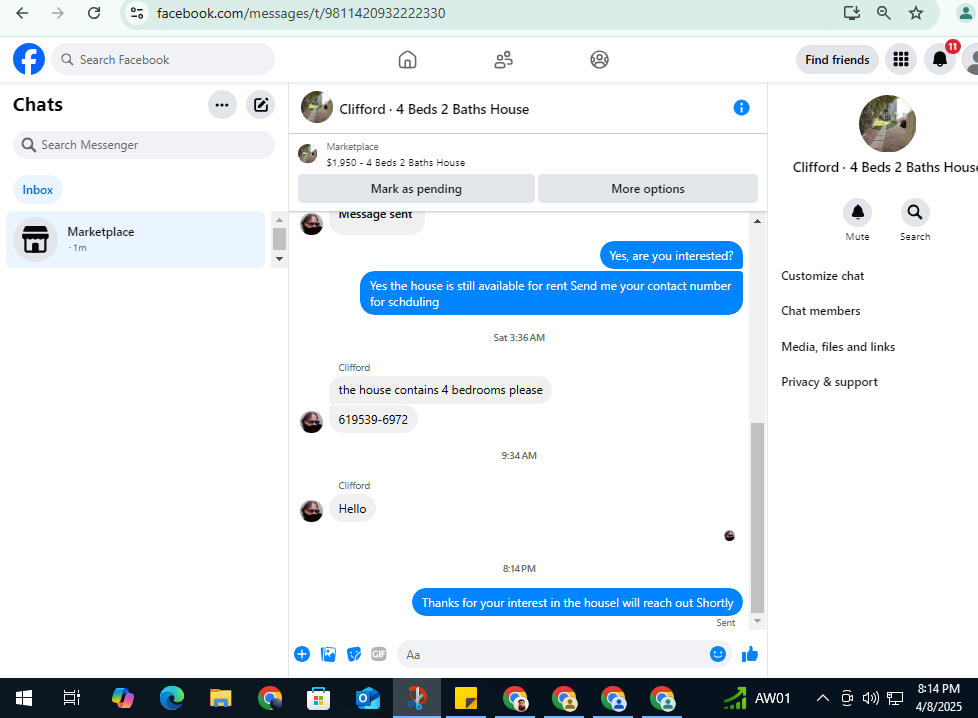Image resolution: width=978 pixels, height=718 pixels.
Task: Click the browser address bar URL
Action: click(x=301, y=13)
